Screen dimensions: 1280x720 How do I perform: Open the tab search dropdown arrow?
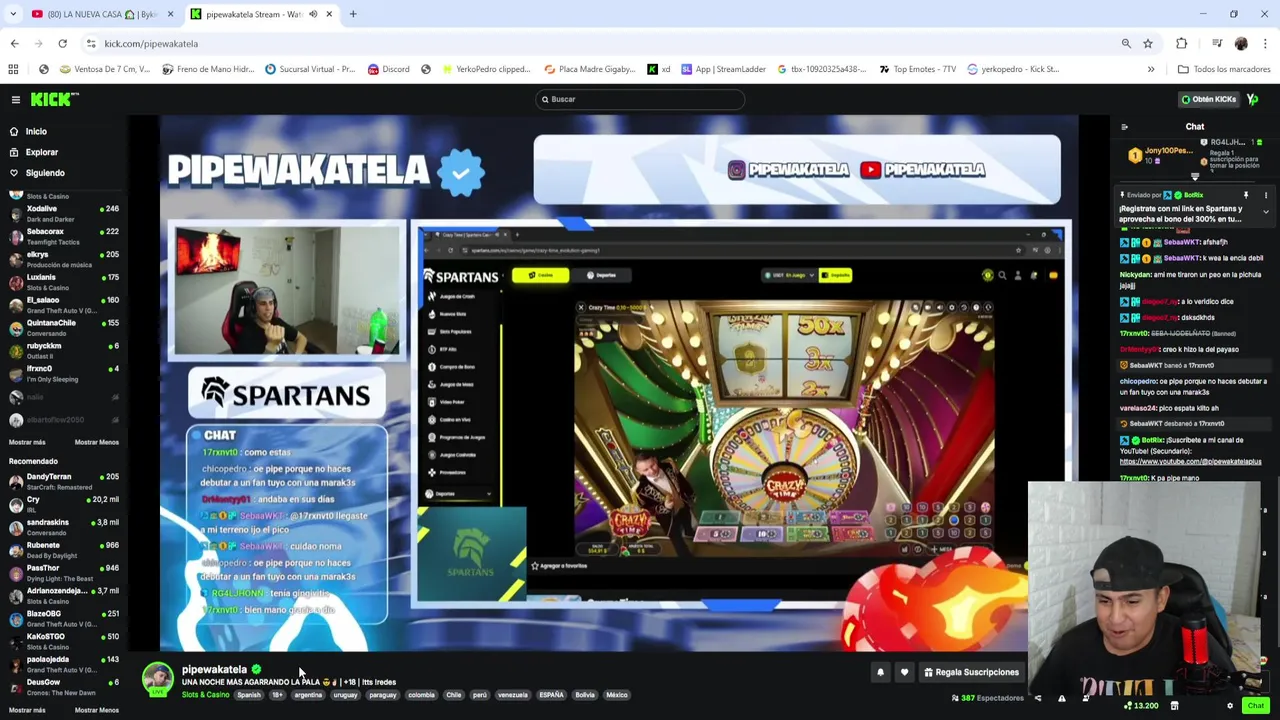click(x=13, y=14)
